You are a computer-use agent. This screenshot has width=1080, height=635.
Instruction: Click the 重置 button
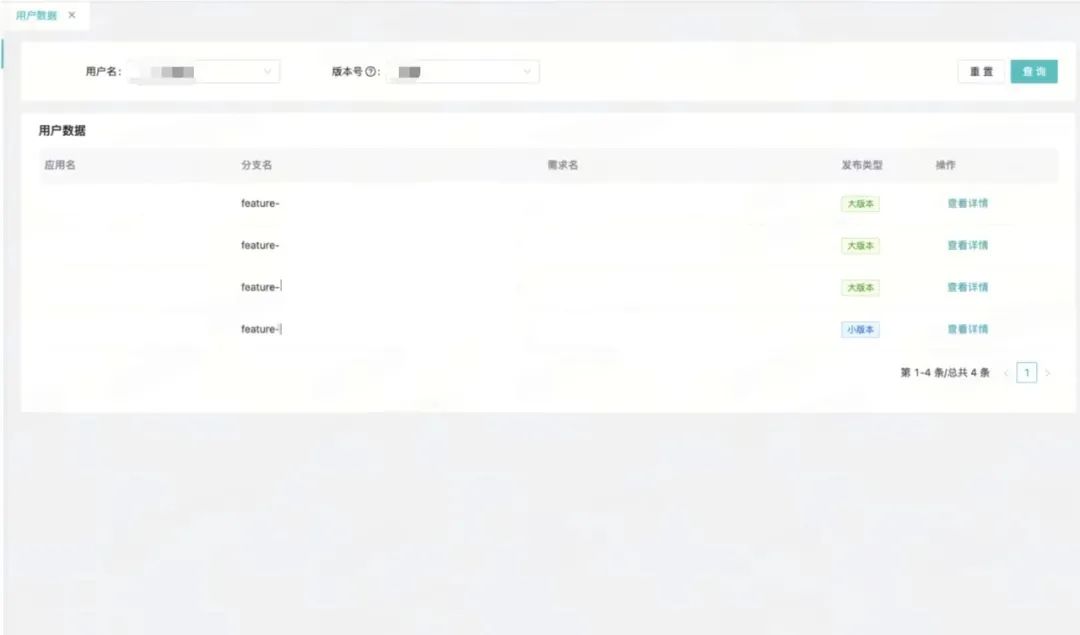coord(982,72)
